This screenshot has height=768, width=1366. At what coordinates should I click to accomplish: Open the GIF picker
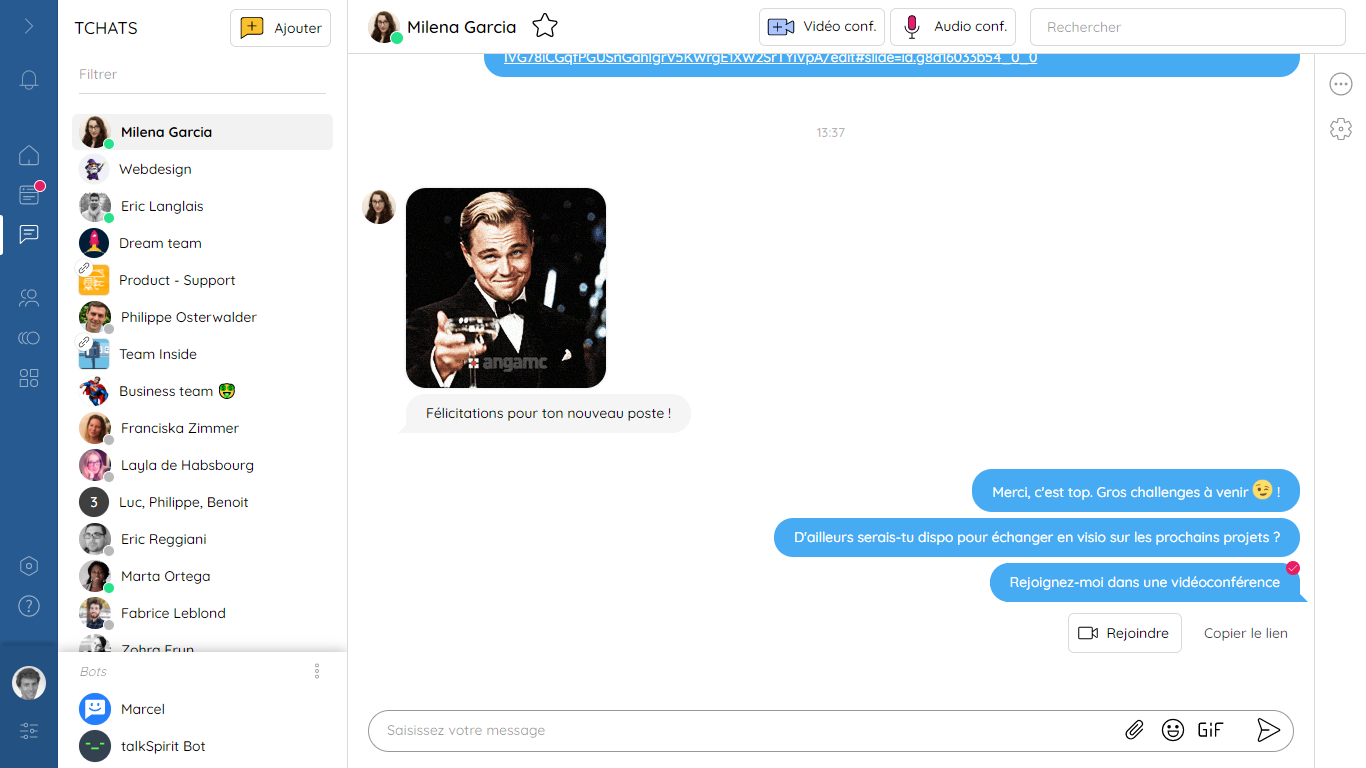click(1210, 730)
